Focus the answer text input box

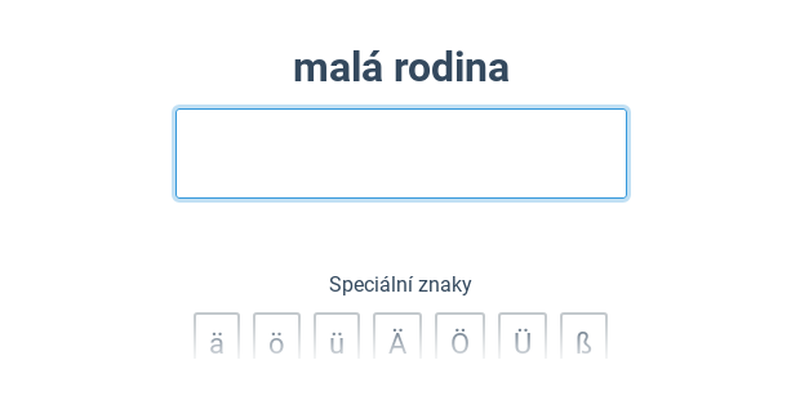coord(401,154)
